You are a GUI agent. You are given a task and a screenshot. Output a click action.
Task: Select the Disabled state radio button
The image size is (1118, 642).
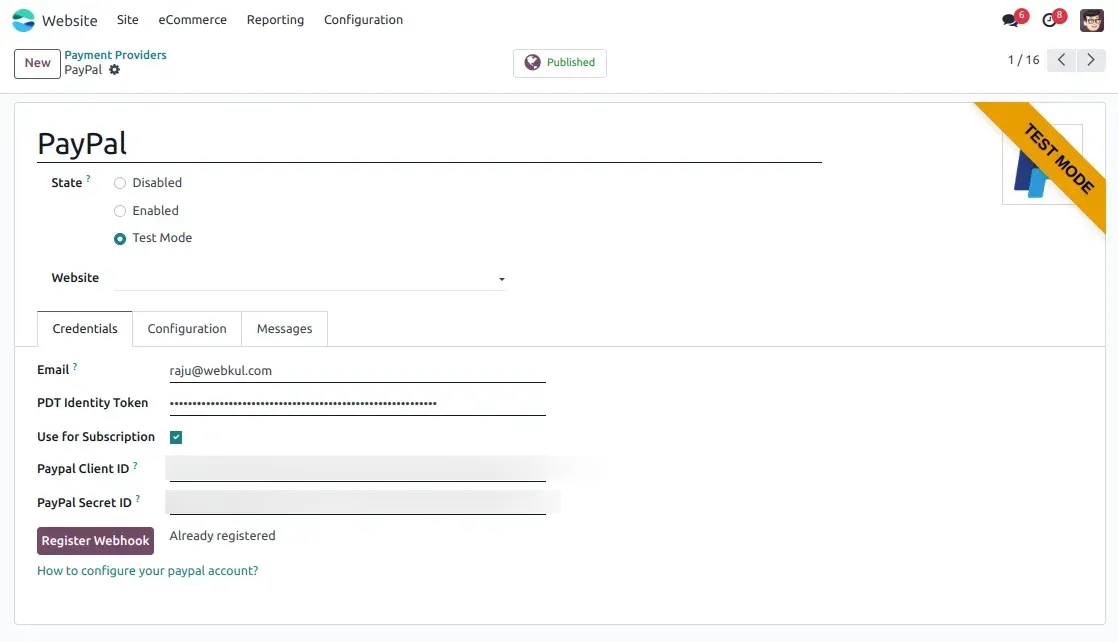click(120, 182)
